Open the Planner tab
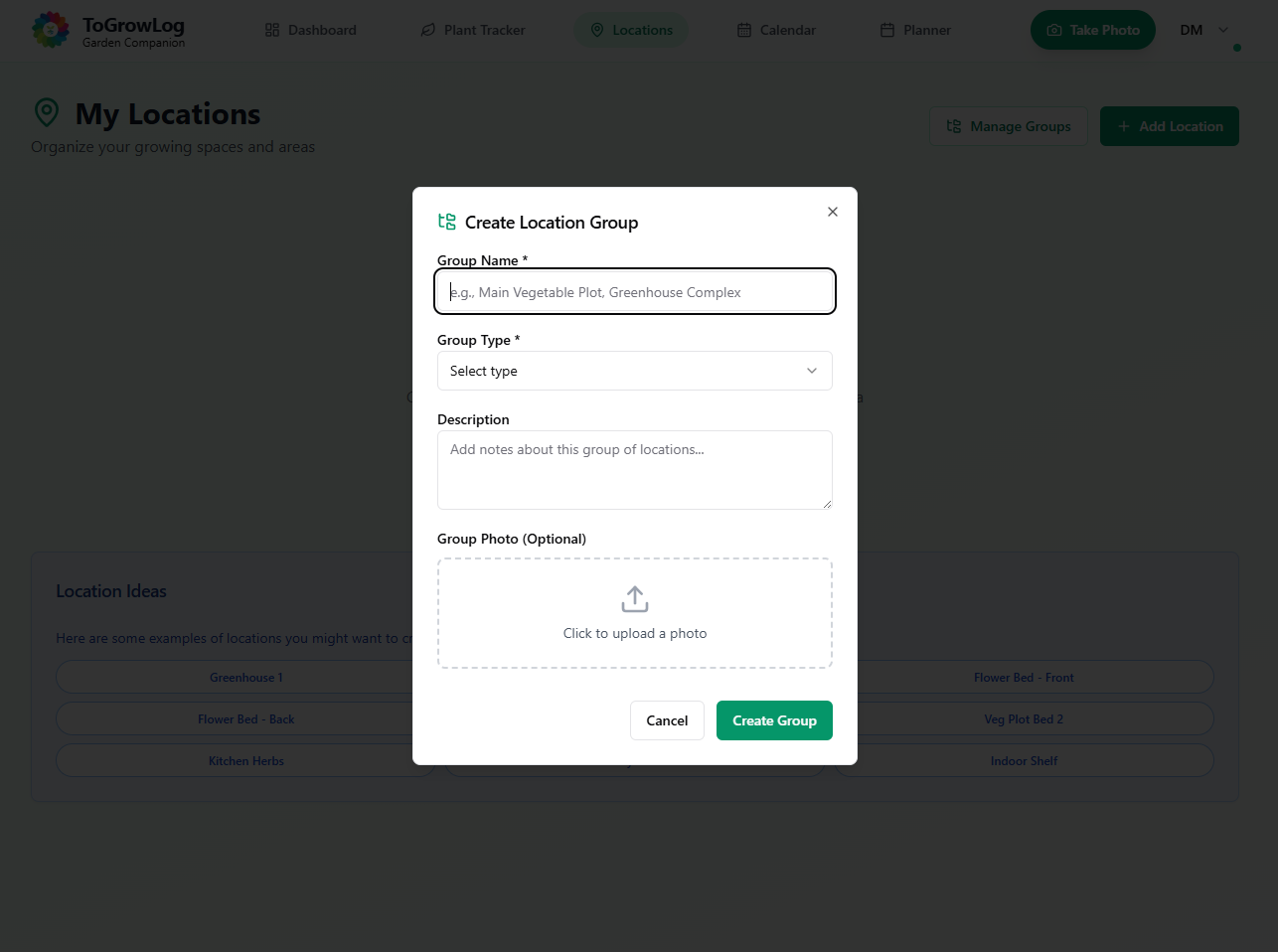The height and width of the screenshot is (952, 1278). [915, 30]
